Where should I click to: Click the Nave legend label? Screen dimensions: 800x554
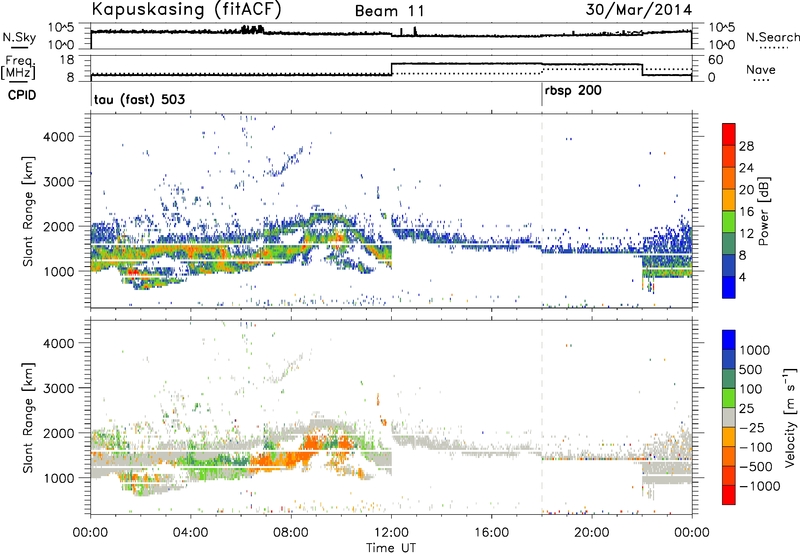pyautogui.click(x=761, y=69)
